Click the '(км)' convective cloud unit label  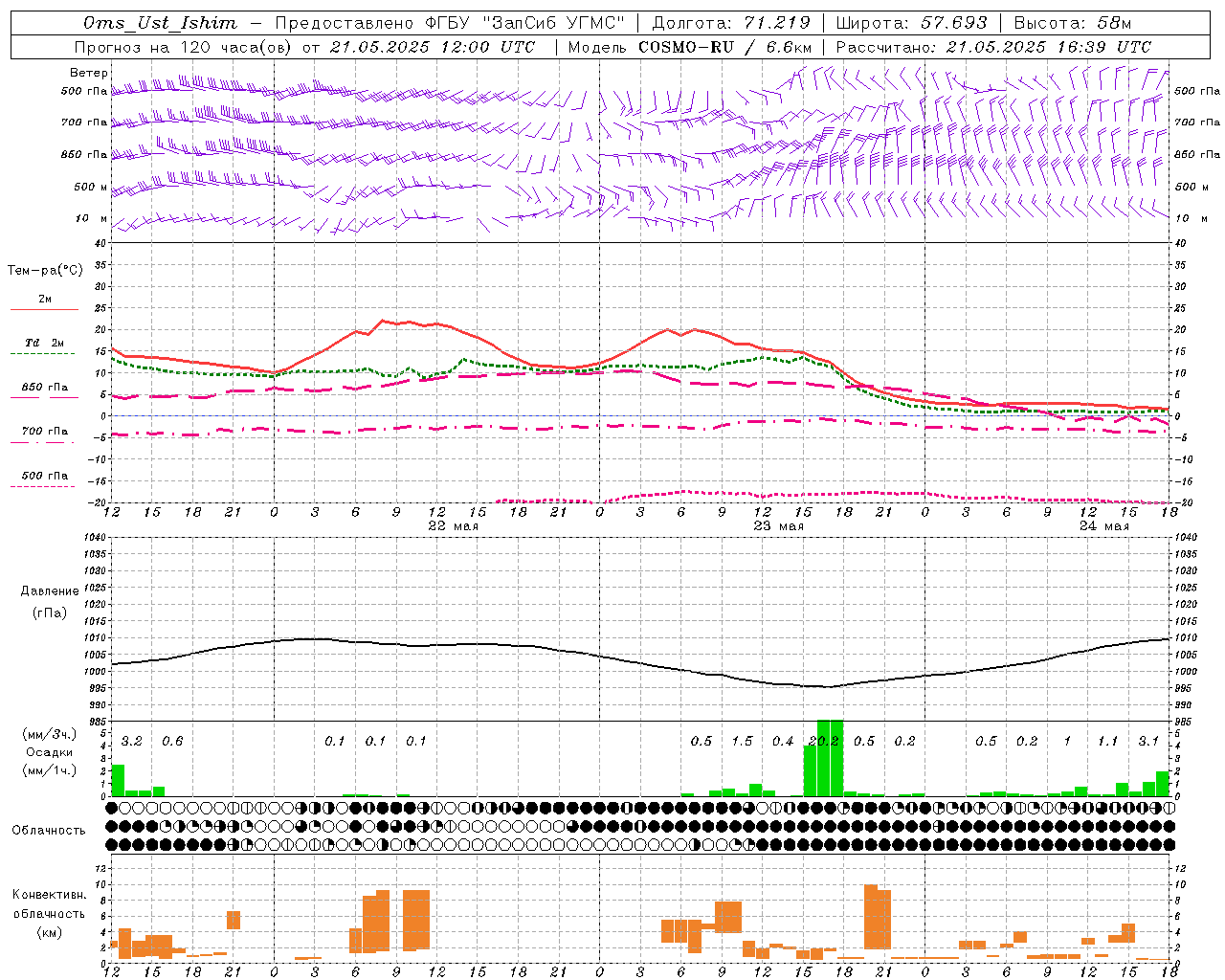coord(50,932)
